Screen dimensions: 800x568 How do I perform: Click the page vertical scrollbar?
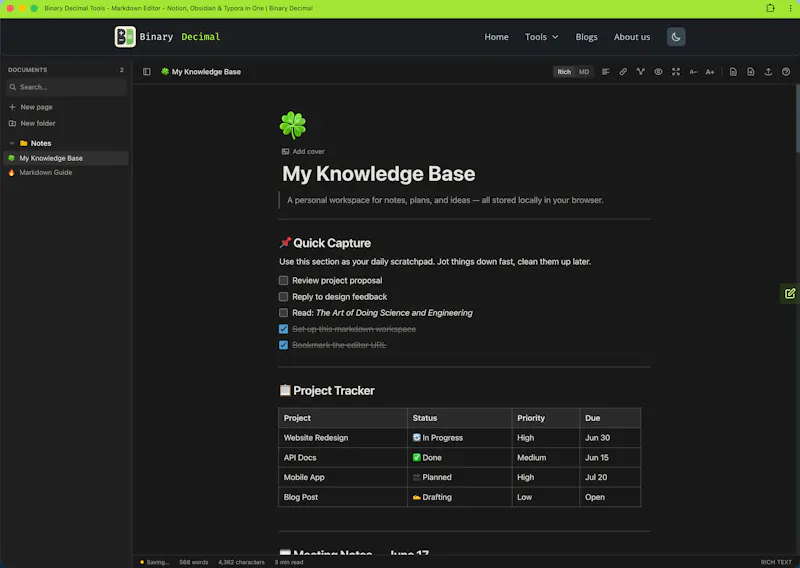click(x=797, y=118)
